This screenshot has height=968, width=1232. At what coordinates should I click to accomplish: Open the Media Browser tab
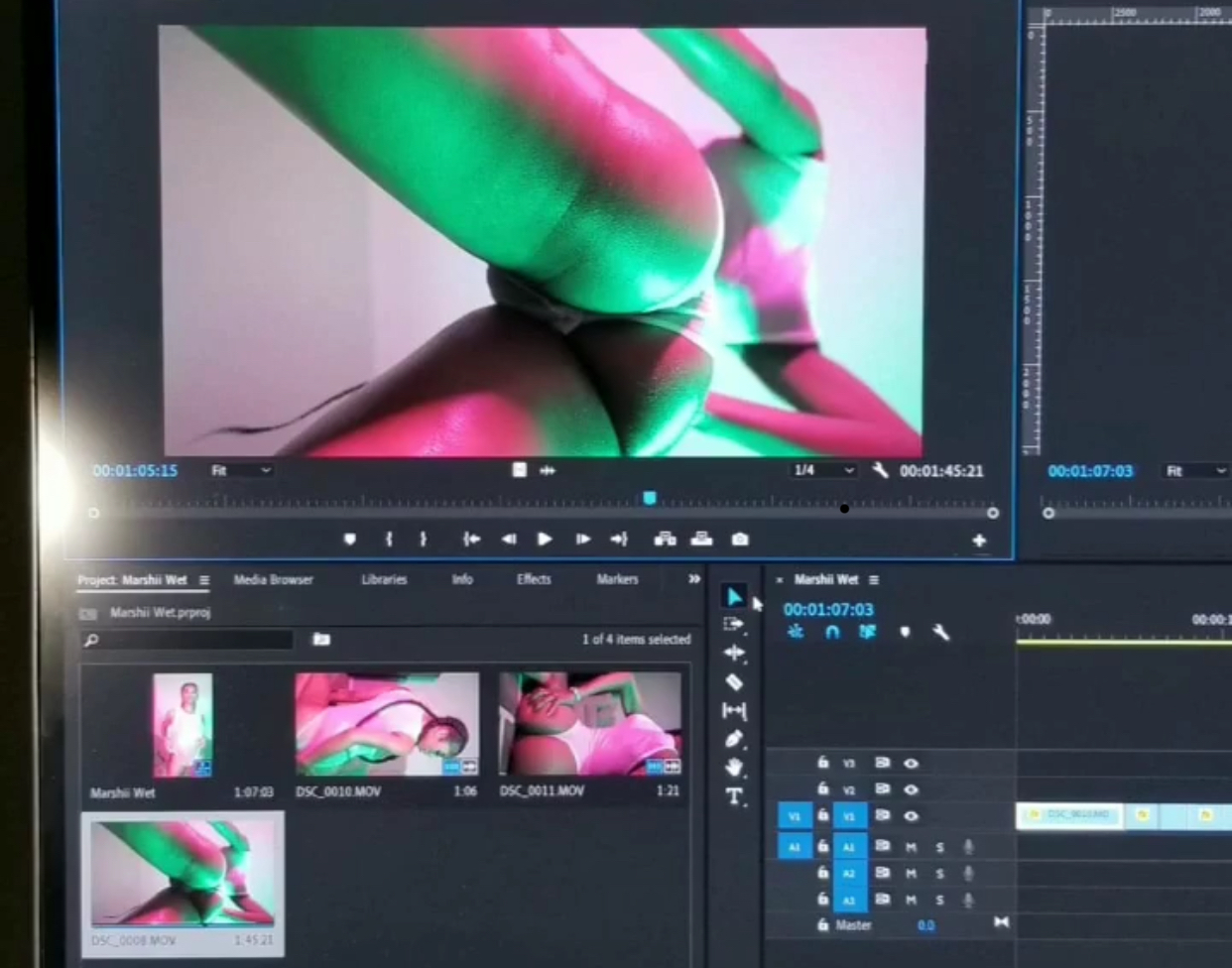[273, 579]
